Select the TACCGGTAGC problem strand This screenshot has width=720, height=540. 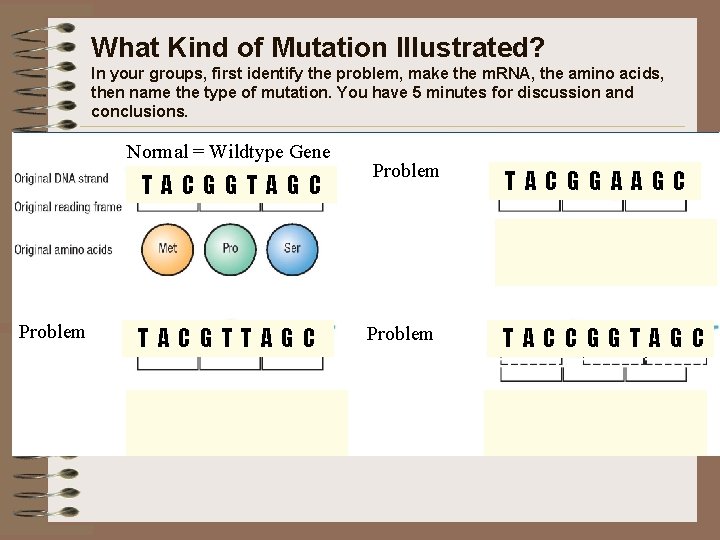[x=601, y=338]
